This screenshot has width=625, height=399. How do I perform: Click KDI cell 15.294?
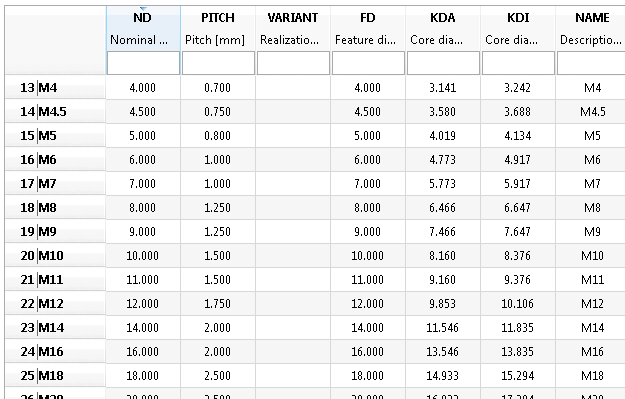click(518, 375)
